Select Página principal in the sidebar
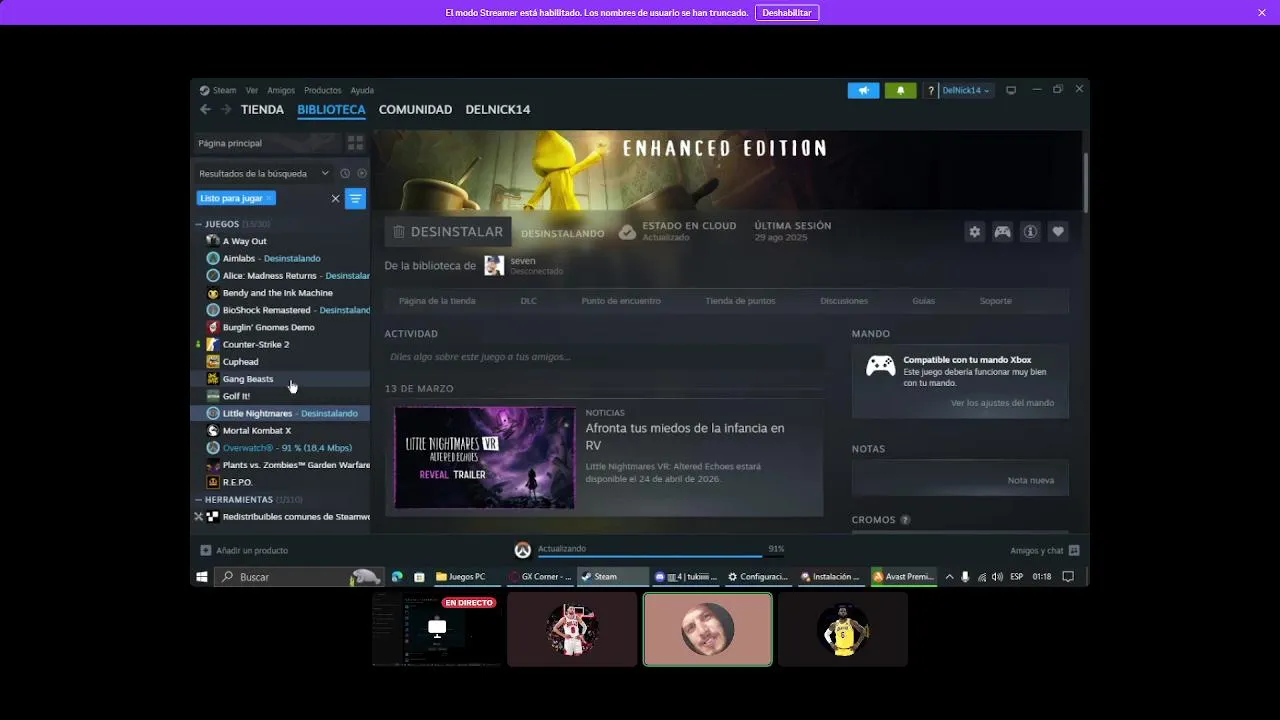Image resolution: width=1280 pixels, height=720 pixels. coord(266,143)
